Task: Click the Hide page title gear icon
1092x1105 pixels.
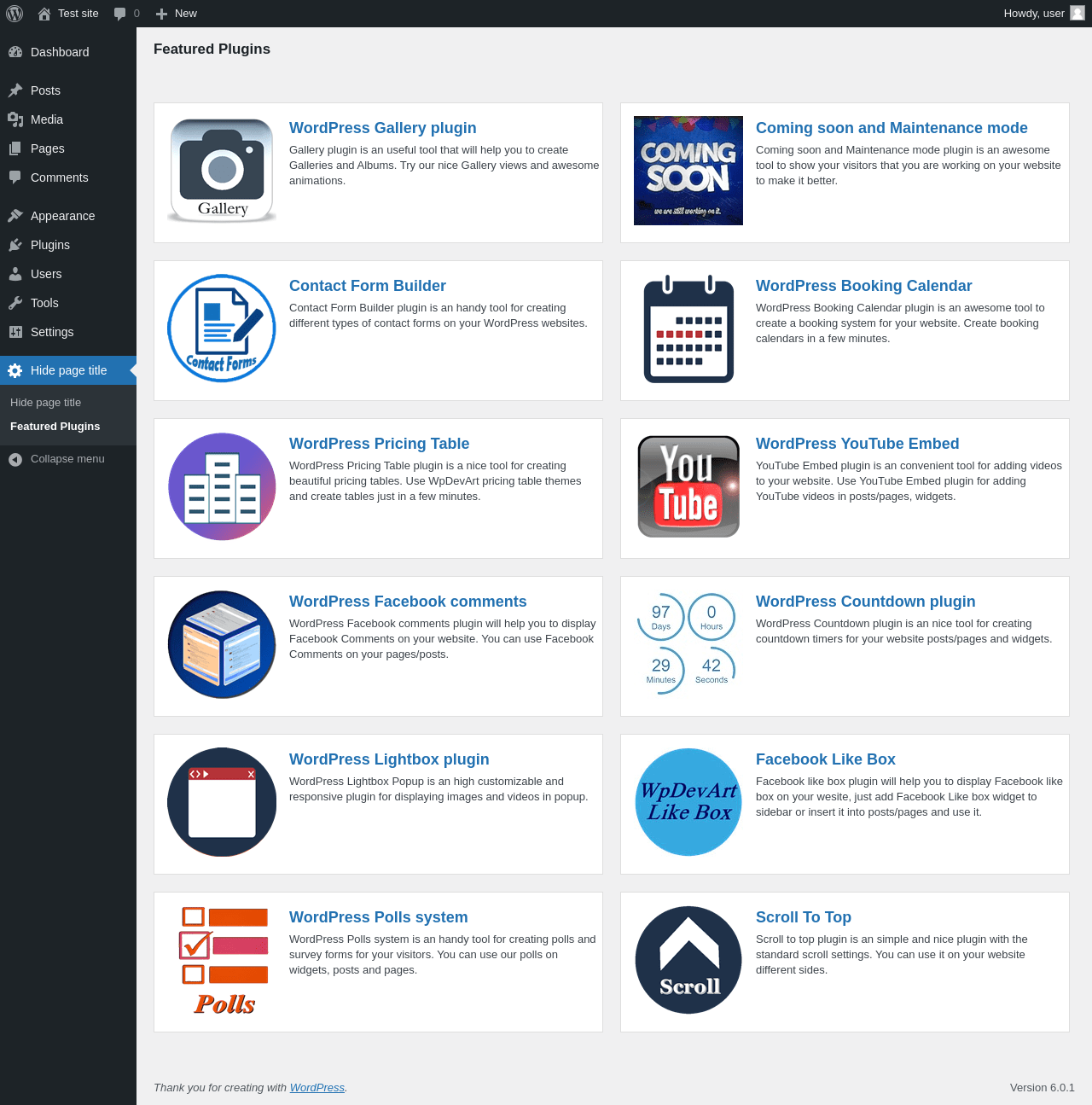Action: (x=15, y=370)
